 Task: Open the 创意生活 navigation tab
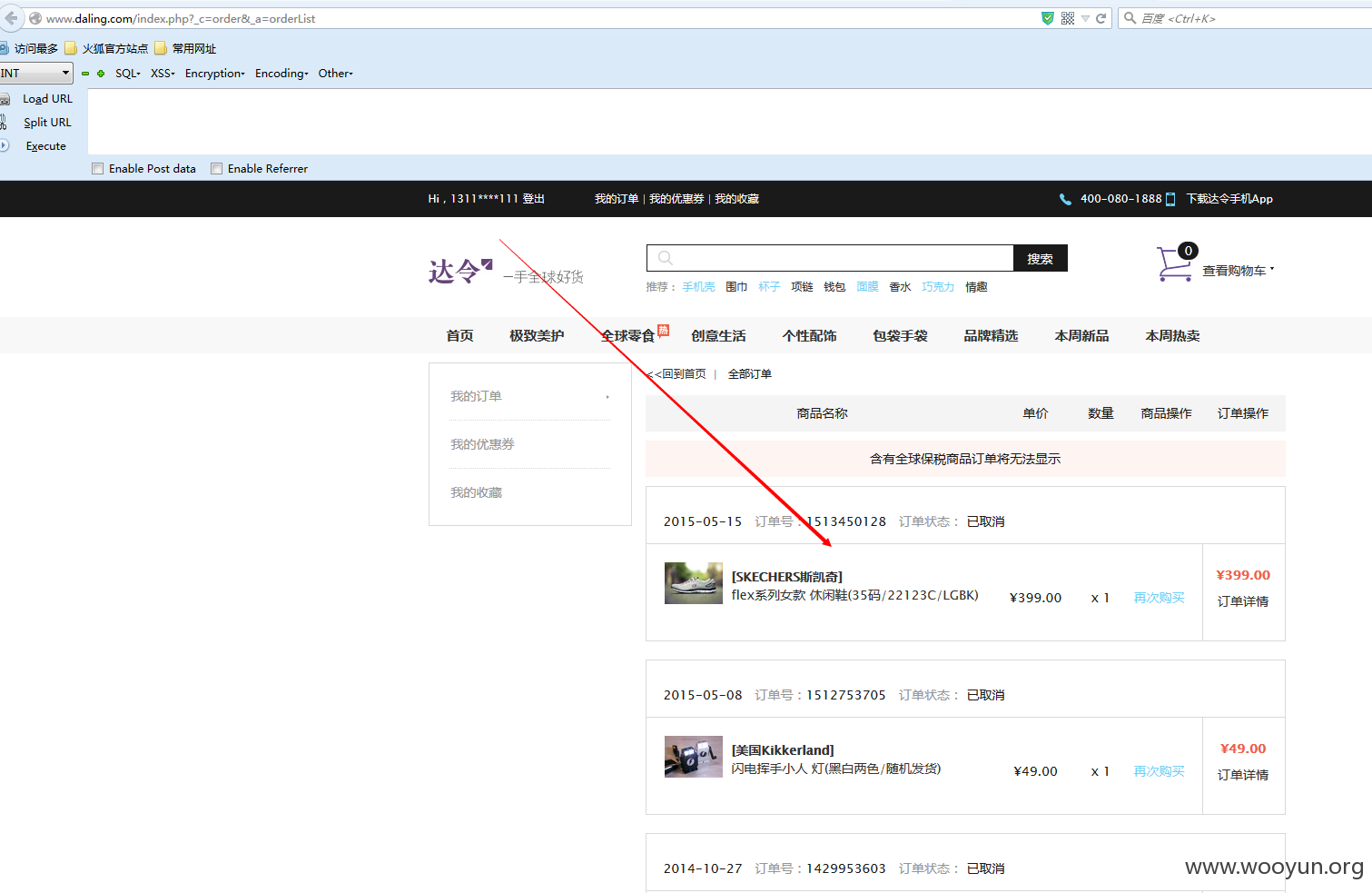pyautogui.click(x=718, y=335)
